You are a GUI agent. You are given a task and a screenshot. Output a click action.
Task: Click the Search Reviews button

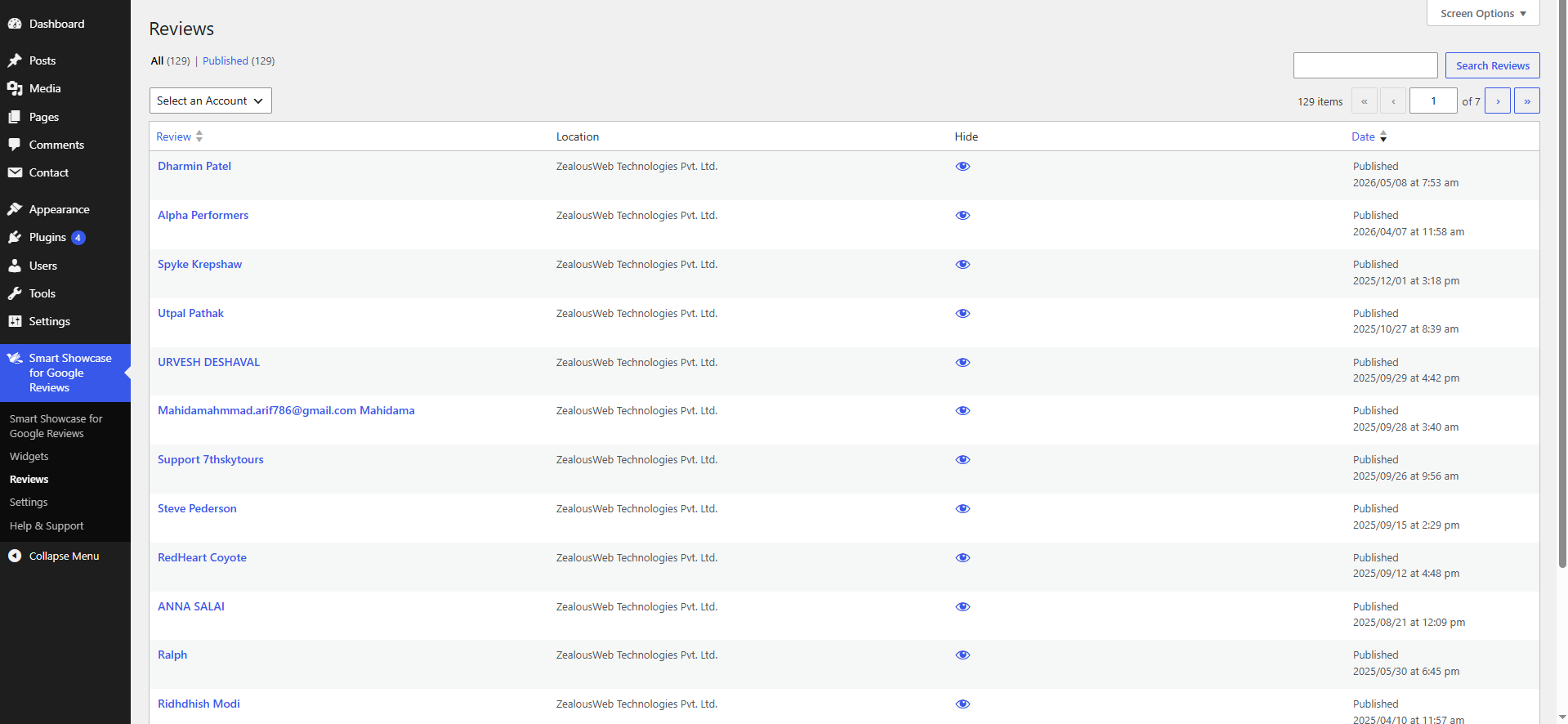coord(1493,65)
